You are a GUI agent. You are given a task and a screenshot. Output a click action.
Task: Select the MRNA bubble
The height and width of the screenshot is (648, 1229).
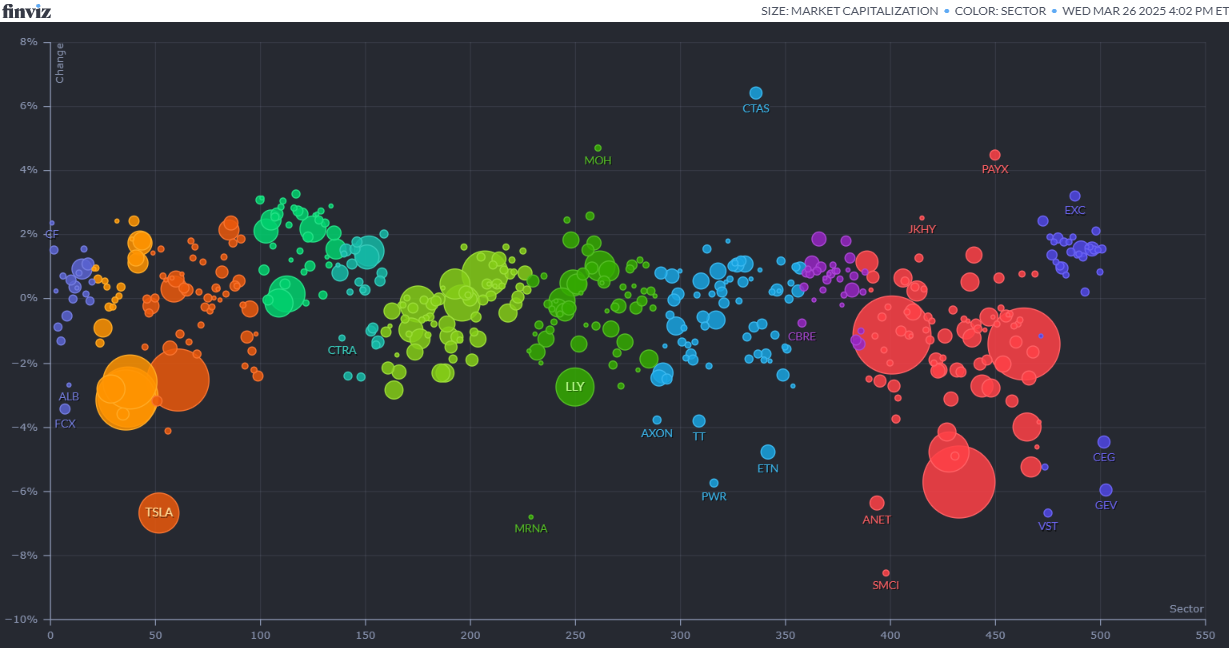[x=531, y=517]
